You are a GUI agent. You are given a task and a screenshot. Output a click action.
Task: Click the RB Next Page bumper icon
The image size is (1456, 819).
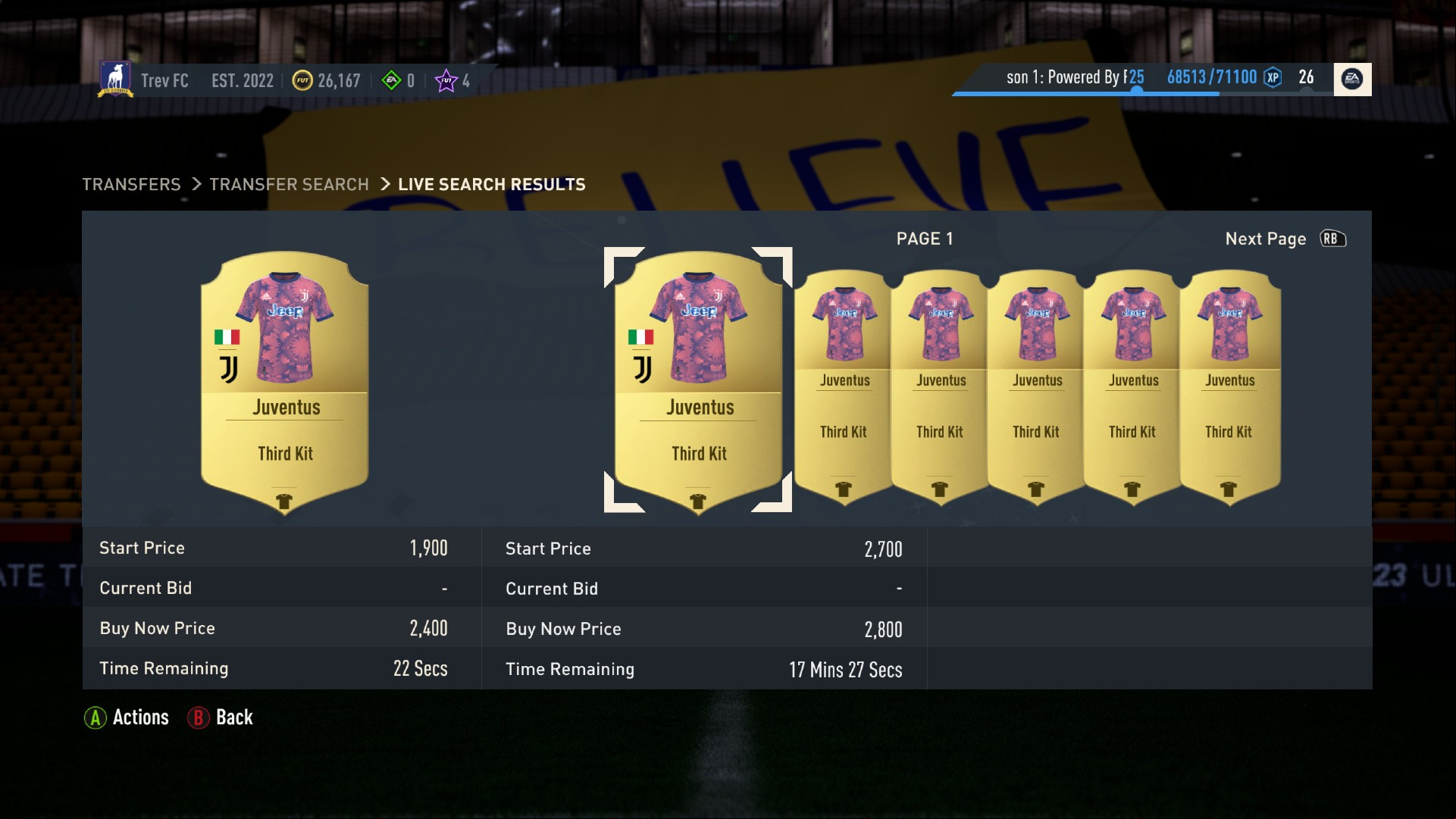tap(1332, 239)
